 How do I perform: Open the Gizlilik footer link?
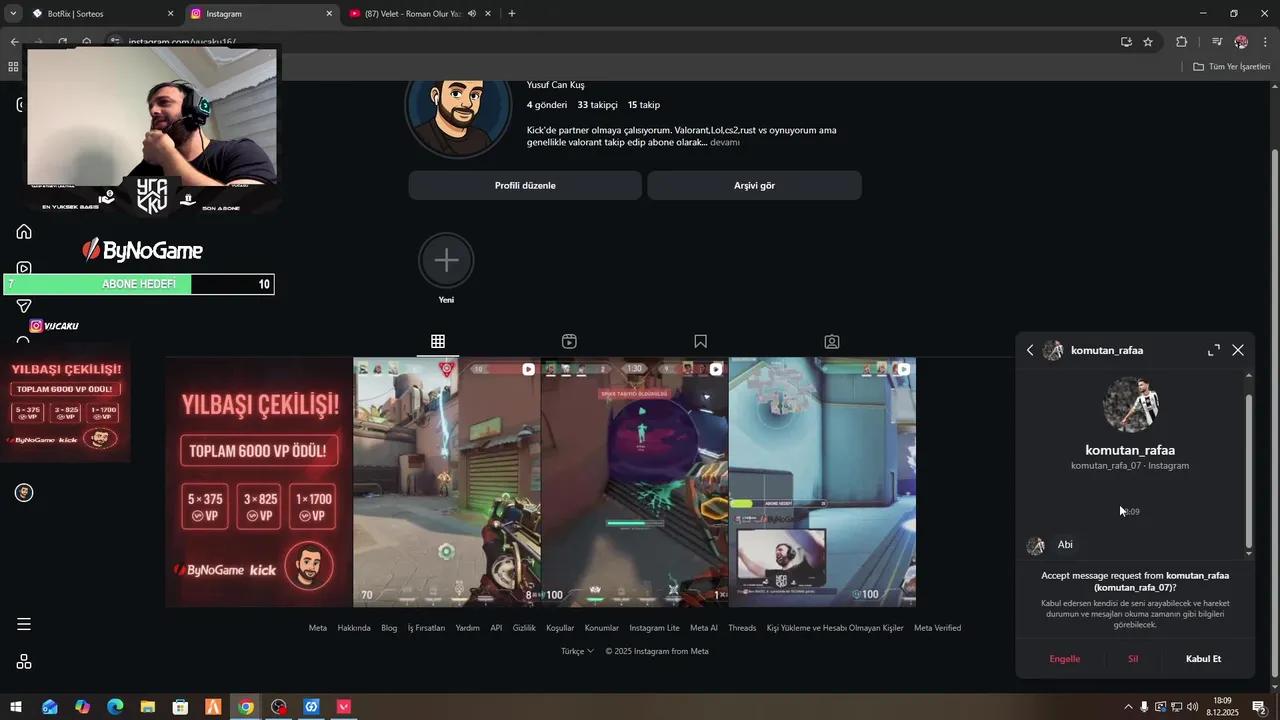click(x=524, y=628)
